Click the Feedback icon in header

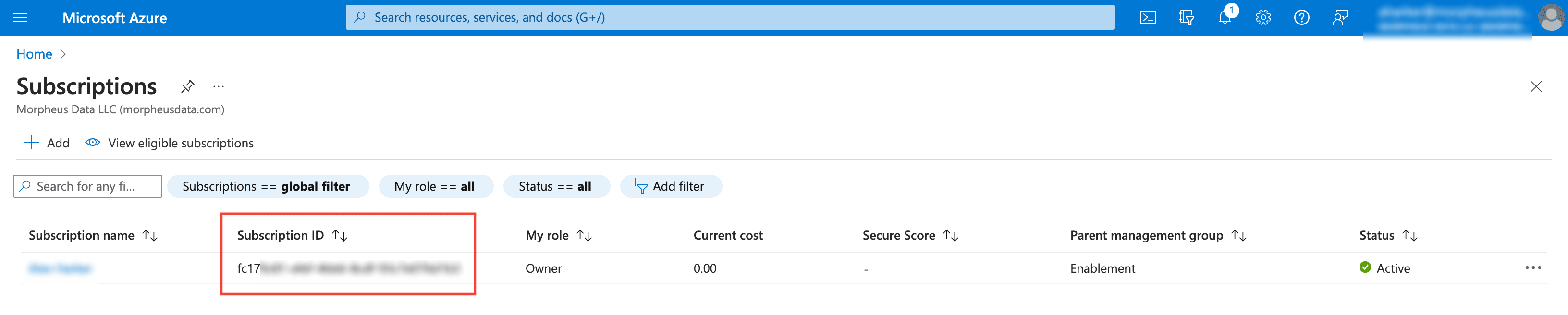pos(1340,18)
